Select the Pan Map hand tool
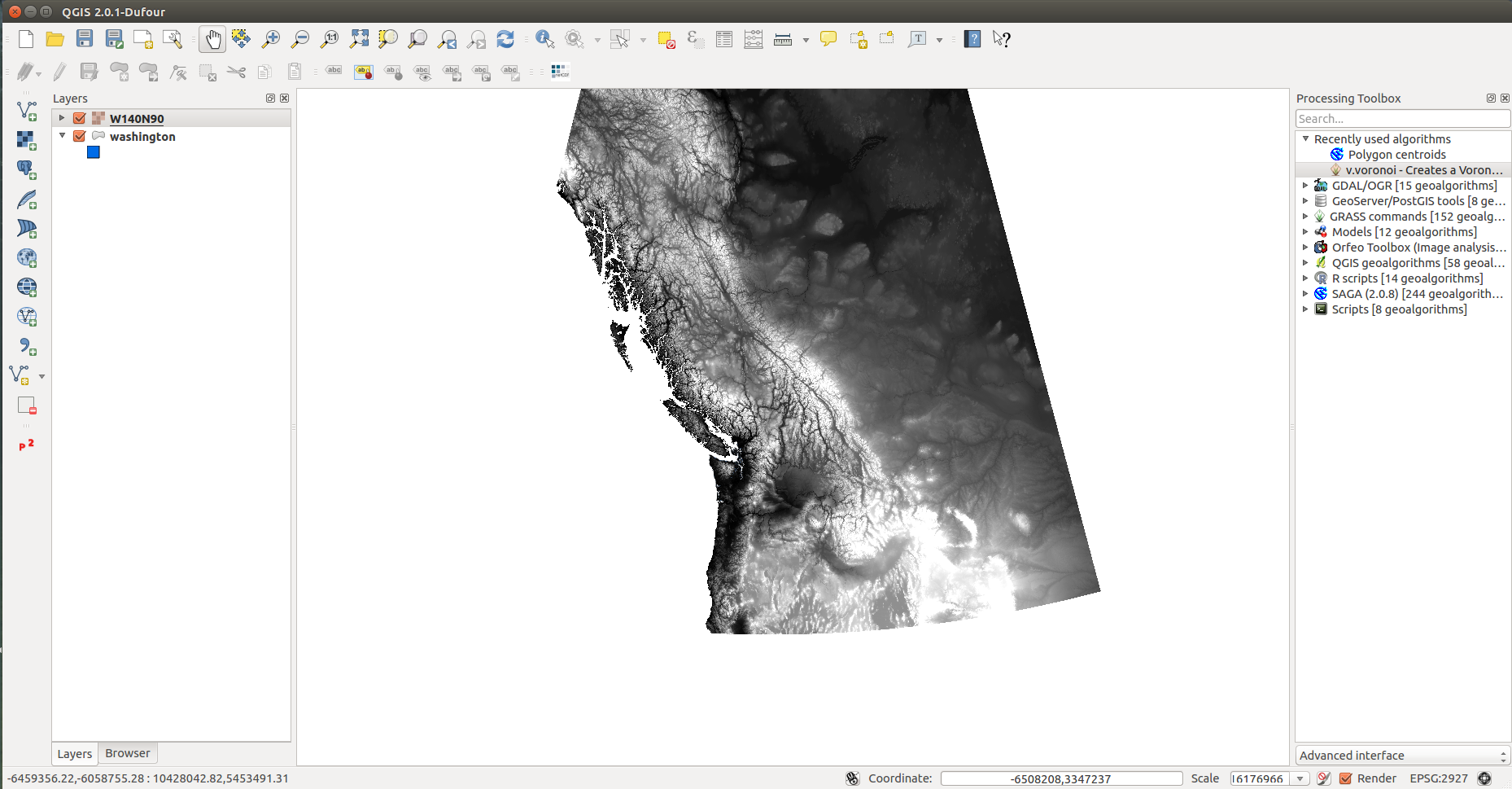Screen dimensions: 1512x789 click(x=212, y=39)
